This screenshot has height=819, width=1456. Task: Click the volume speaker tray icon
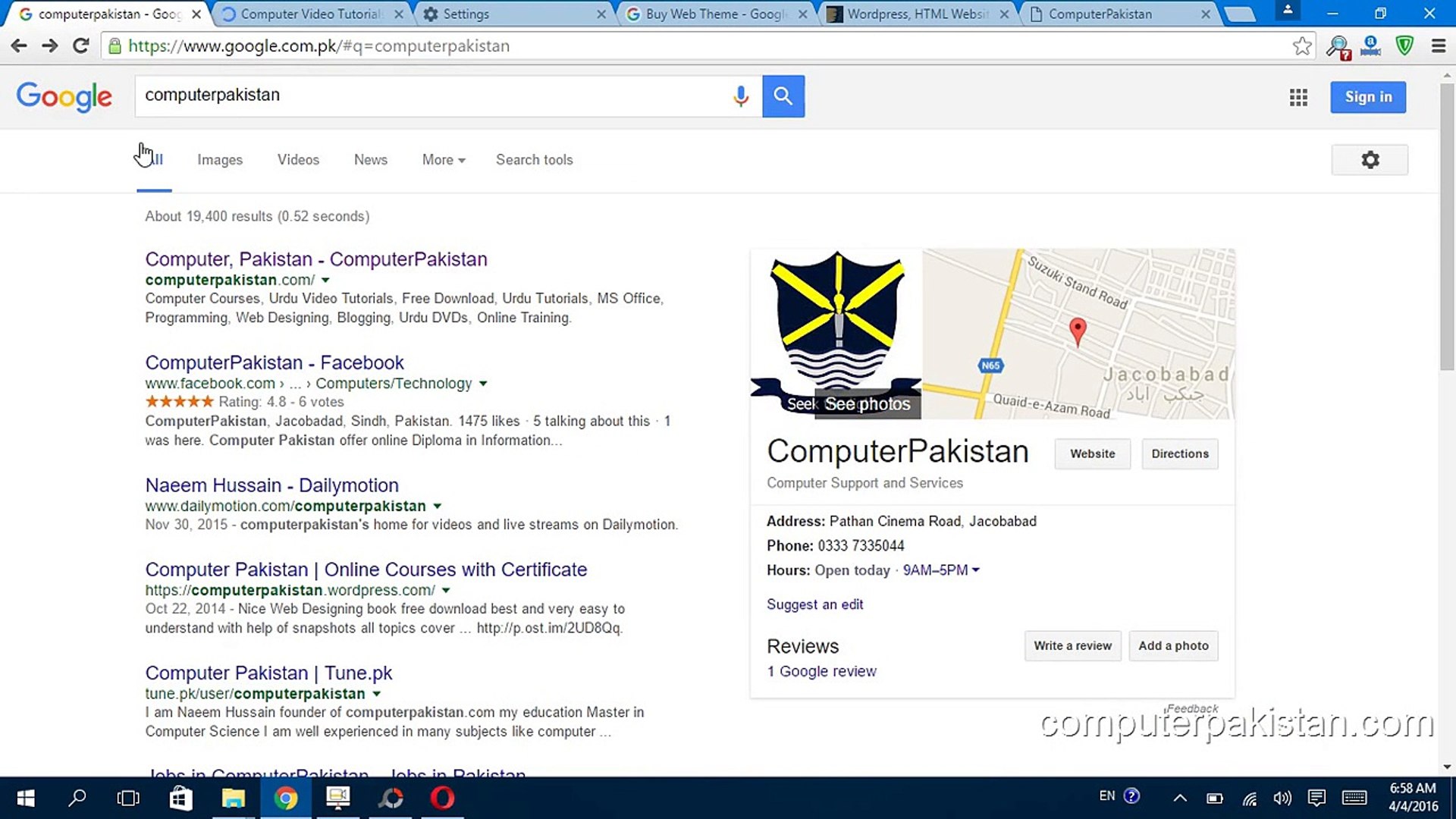pos(1282,798)
